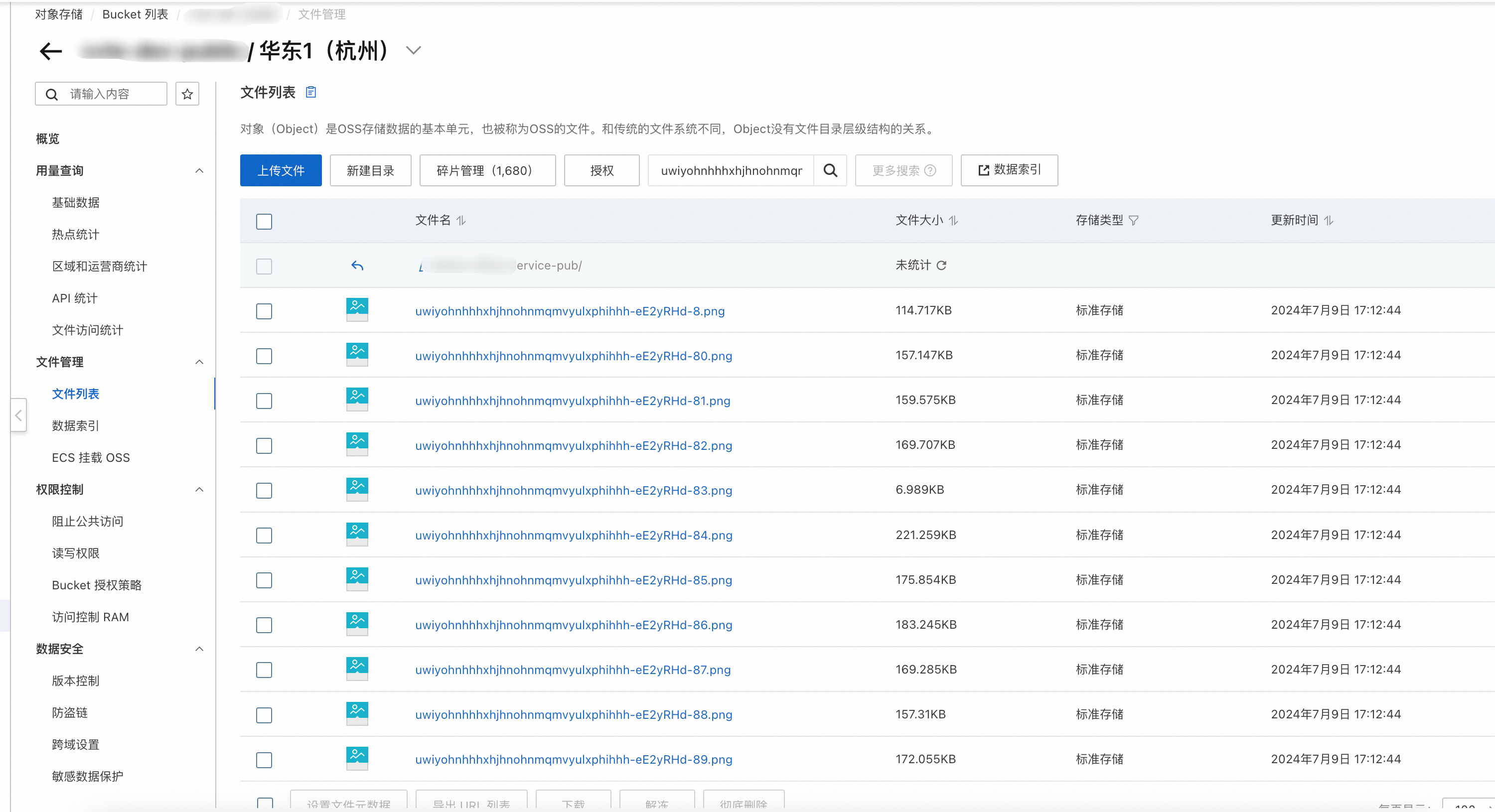Click image icon of eE2yRHd-82.png
The width and height of the screenshot is (1495, 812).
[357, 444]
